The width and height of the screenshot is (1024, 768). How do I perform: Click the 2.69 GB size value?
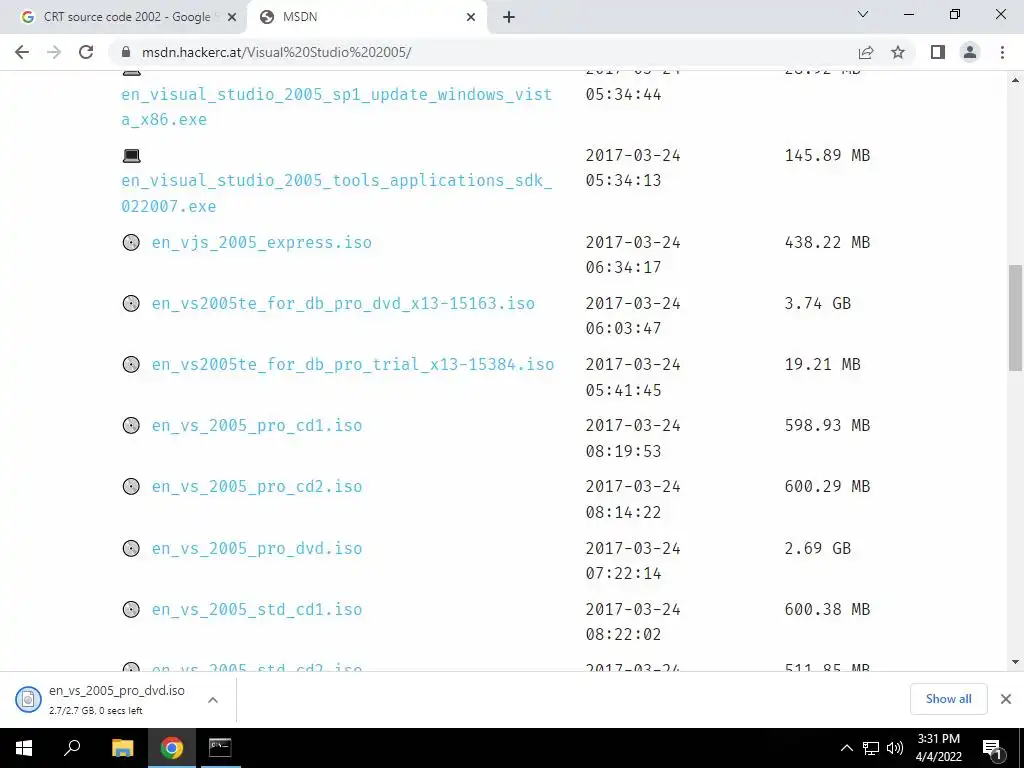point(818,549)
